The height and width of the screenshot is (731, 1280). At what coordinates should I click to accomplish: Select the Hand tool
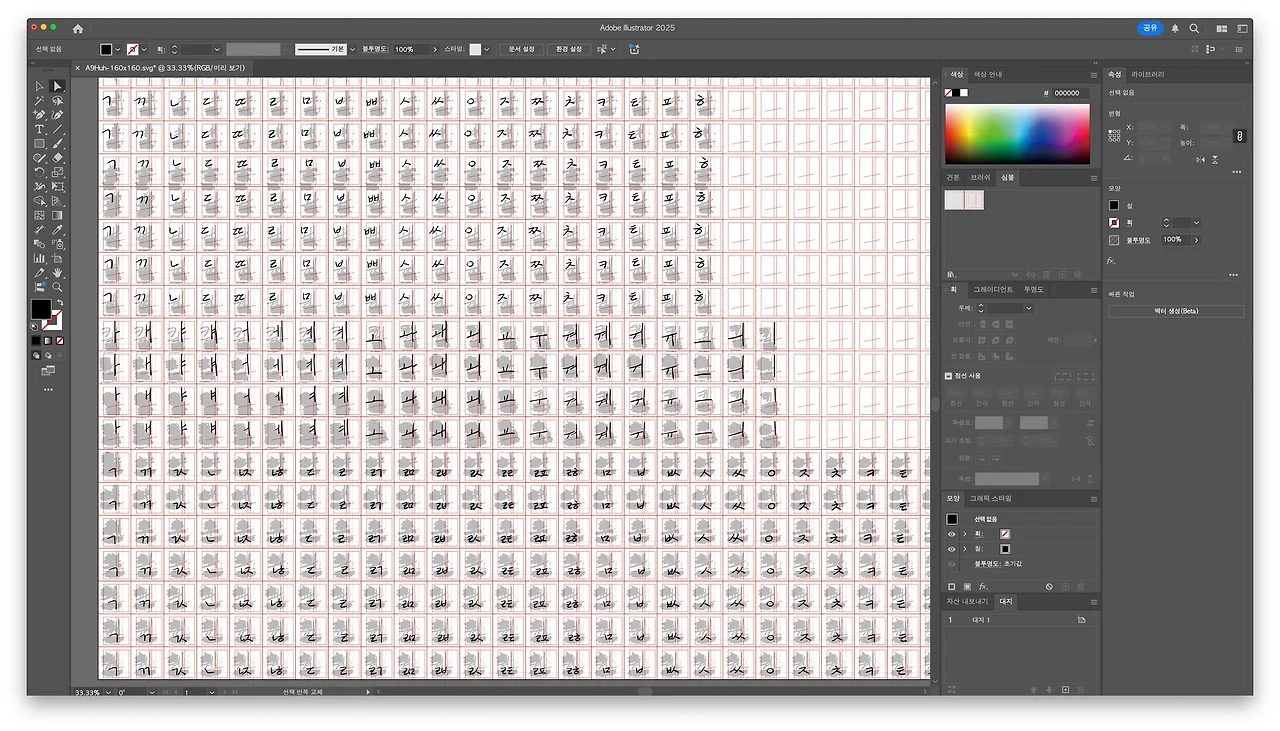(58, 273)
